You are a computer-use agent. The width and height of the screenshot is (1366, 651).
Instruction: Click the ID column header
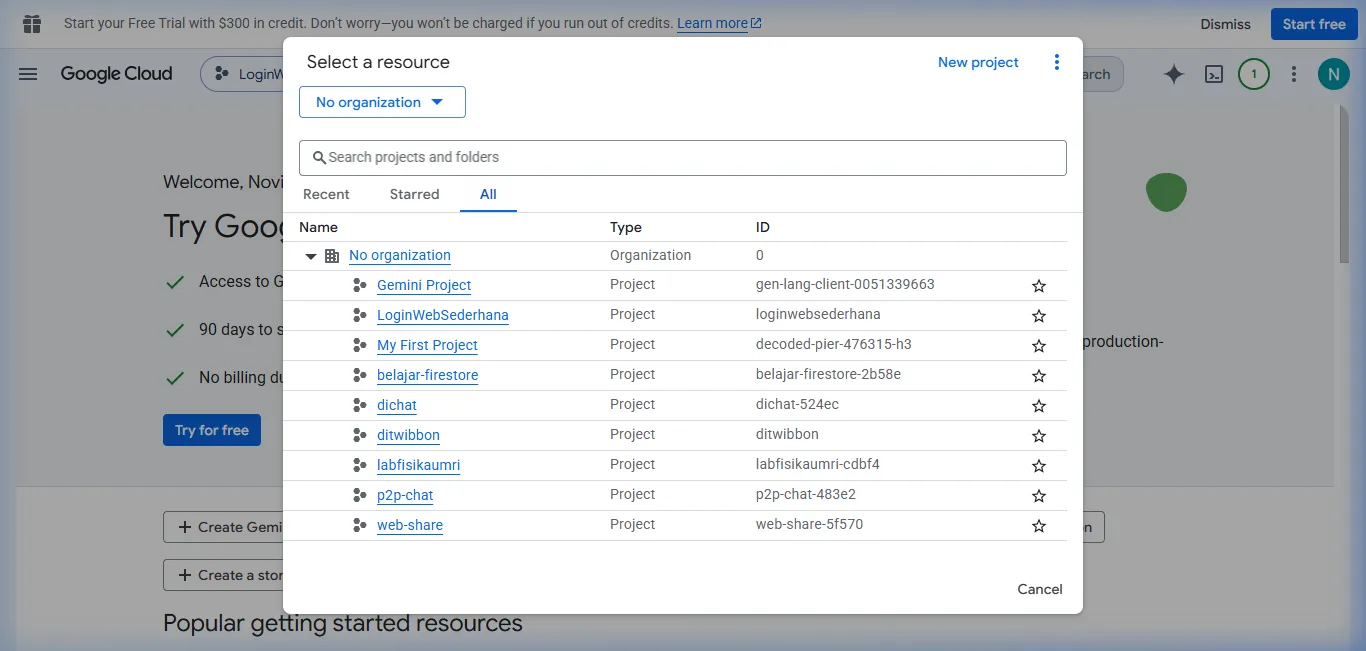[763, 227]
